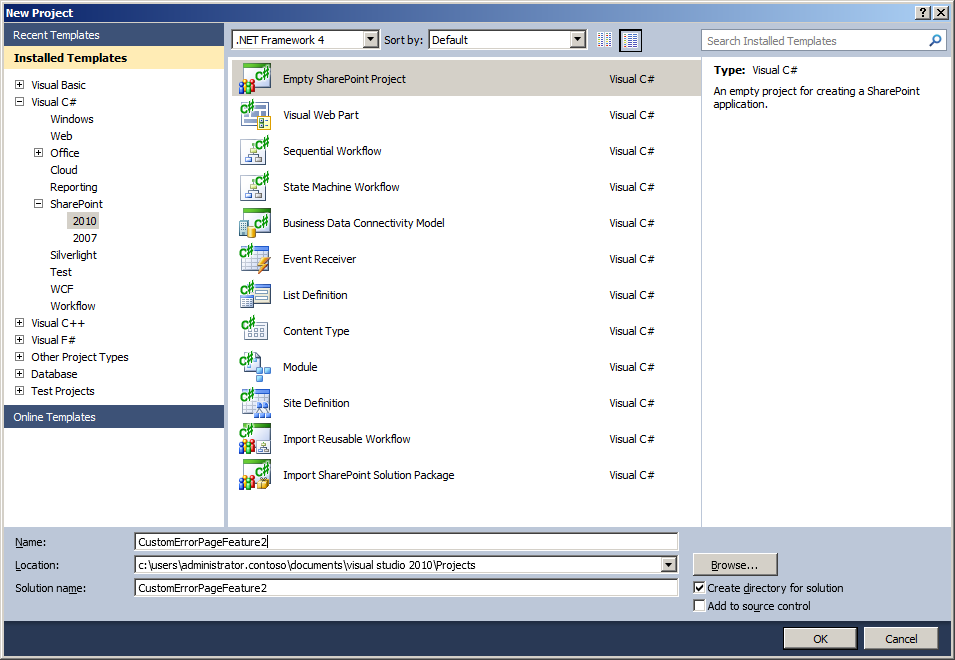Viewport: 955px width, 660px height.
Task: Click the Business Data Connectivity Model icon
Action: click(x=255, y=222)
